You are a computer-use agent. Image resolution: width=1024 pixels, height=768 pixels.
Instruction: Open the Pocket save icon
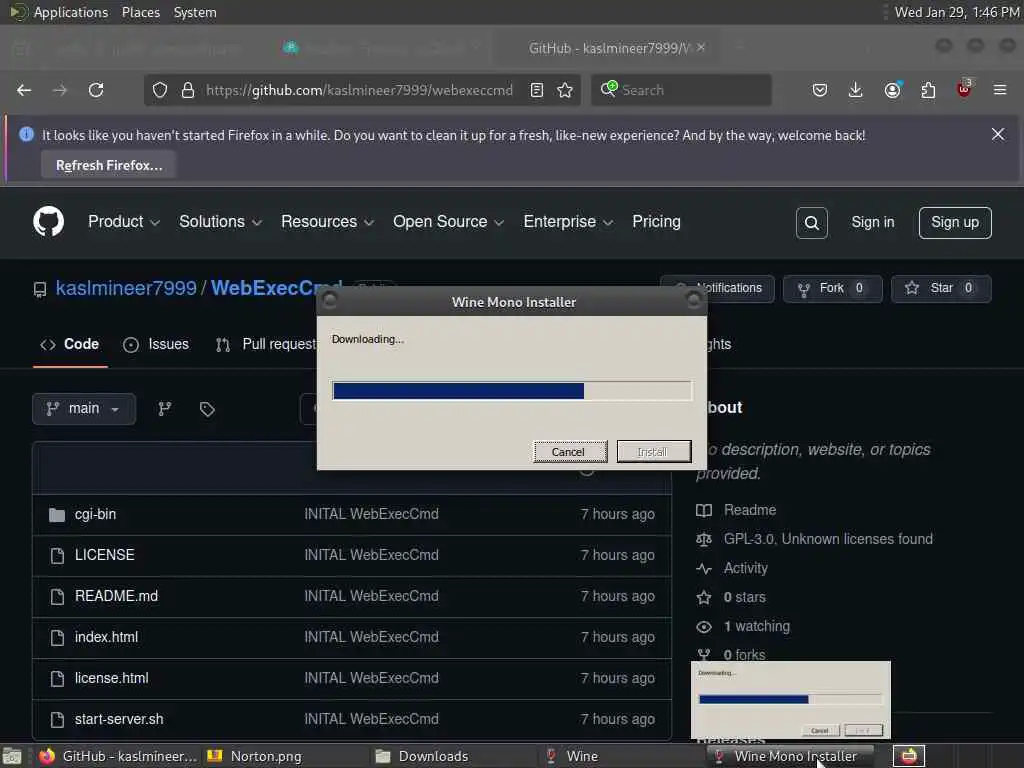[820, 90]
